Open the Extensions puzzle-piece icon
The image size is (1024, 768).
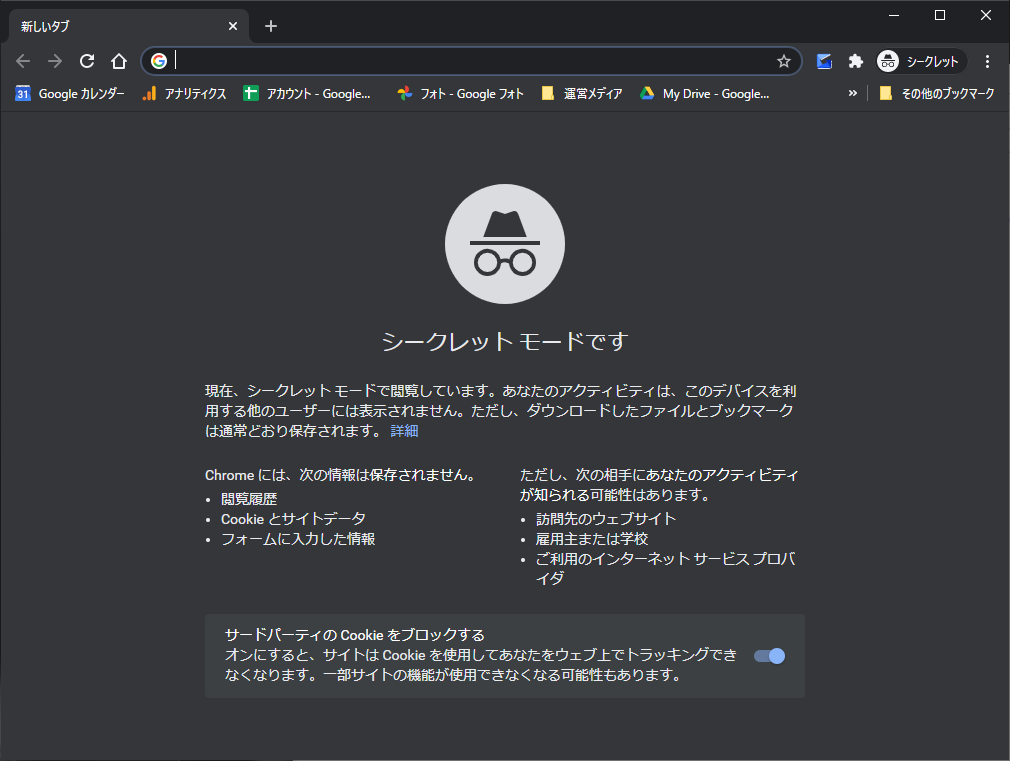tap(856, 61)
